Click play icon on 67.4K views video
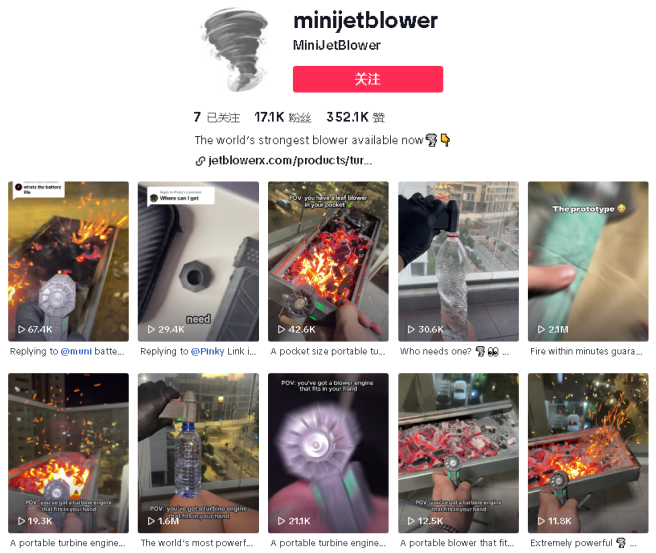Viewport: 656px width, 553px height. click(22, 330)
